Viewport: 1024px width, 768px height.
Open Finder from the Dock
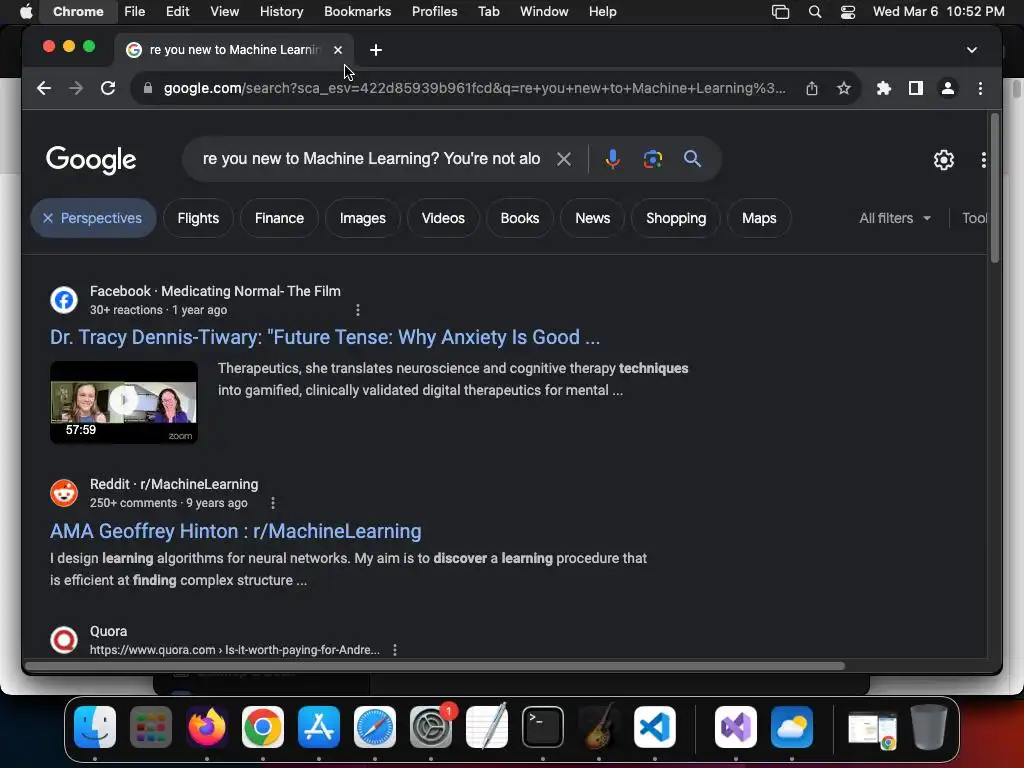pyautogui.click(x=95, y=727)
